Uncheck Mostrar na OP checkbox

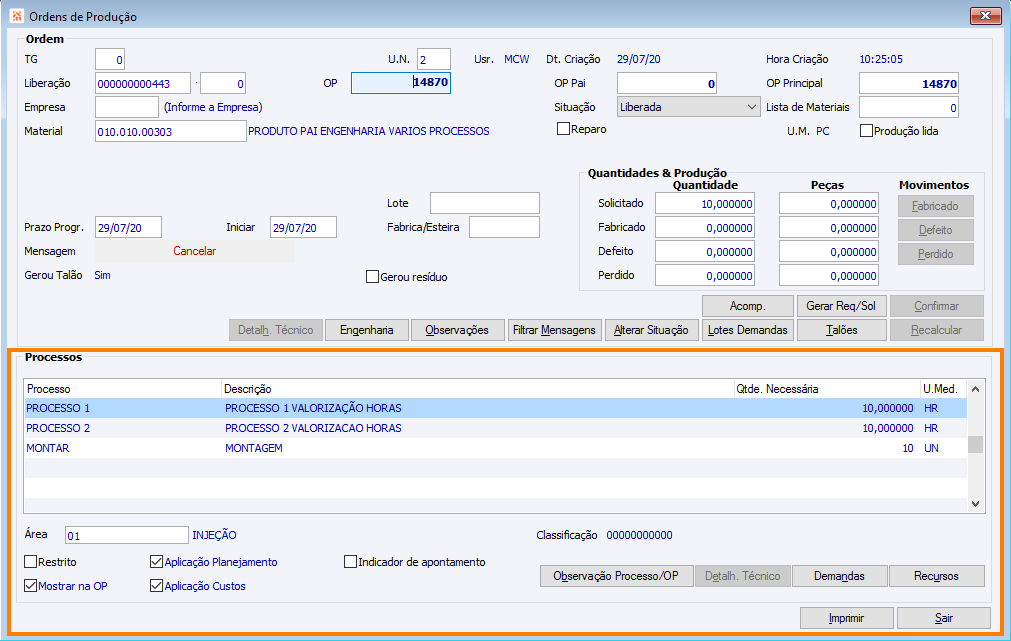click(x=31, y=586)
